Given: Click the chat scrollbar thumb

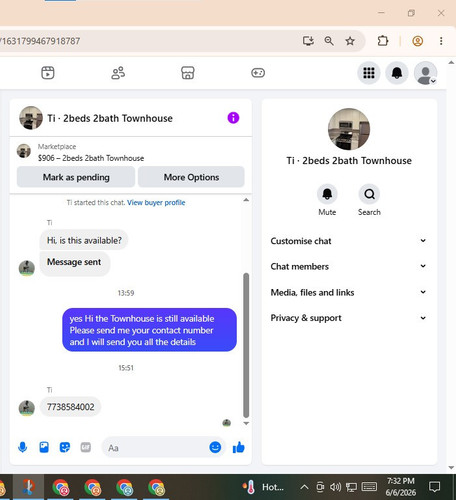Looking at the screenshot, I should point(246,345).
